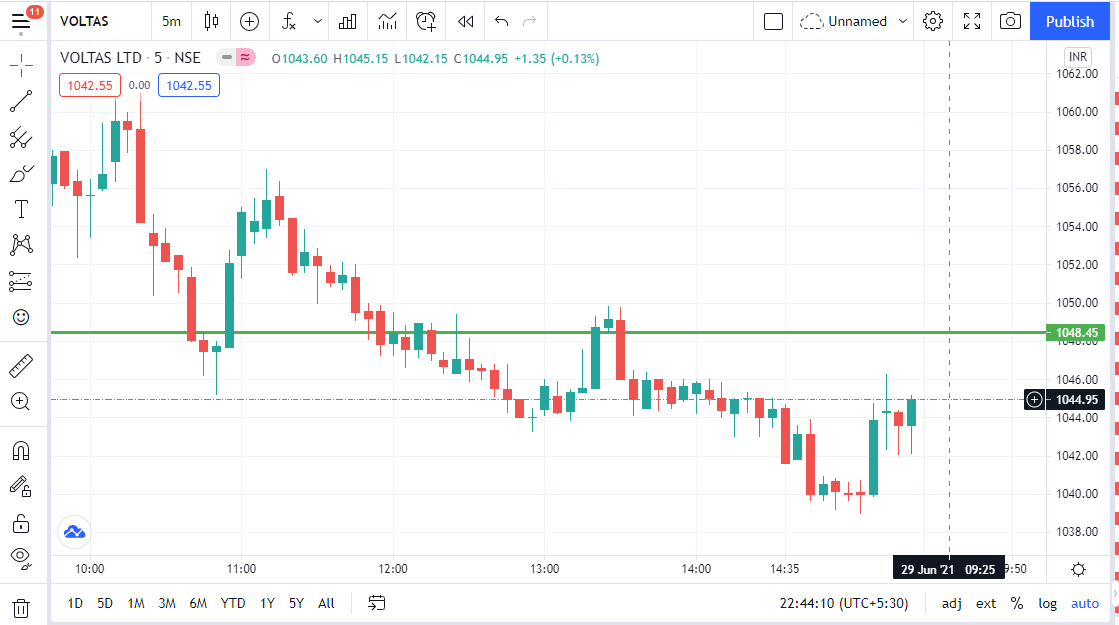The height and width of the screenshot is (625, 1119).
Task: Expand the indicators favorites dropdown arrow
Action: tap(318, 21)
